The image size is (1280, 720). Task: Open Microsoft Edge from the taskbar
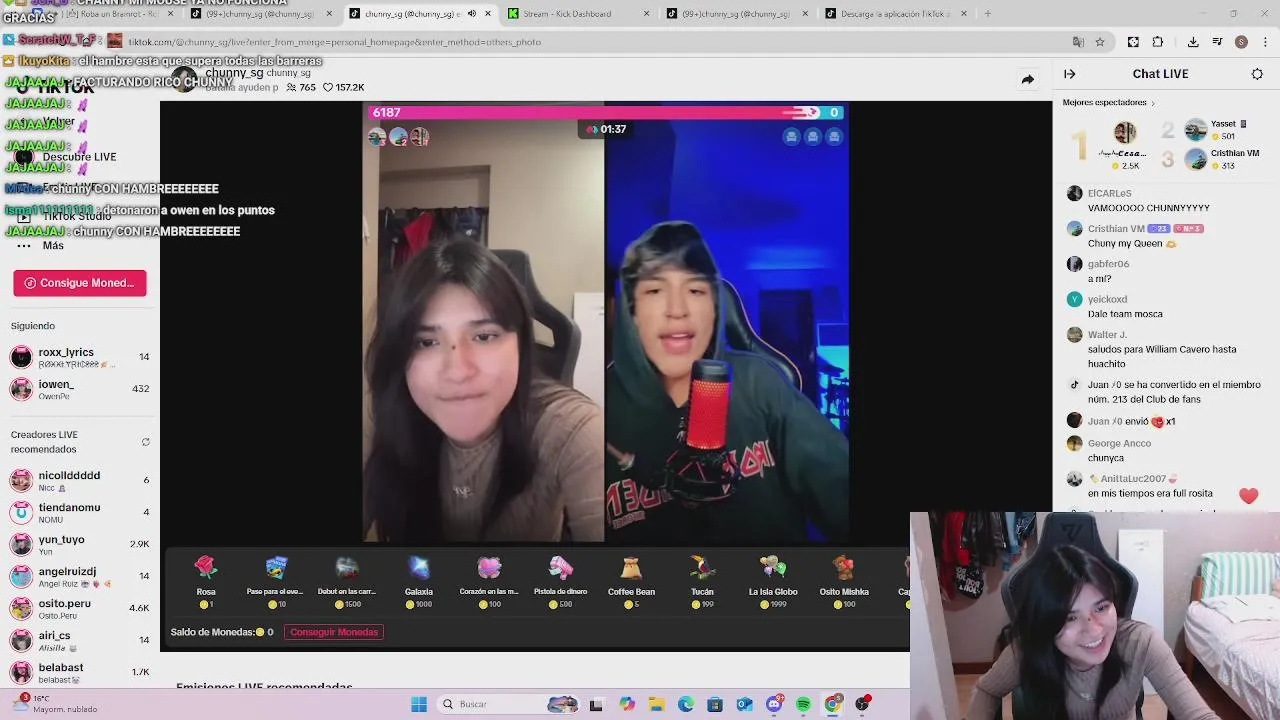tap(685, 704)
